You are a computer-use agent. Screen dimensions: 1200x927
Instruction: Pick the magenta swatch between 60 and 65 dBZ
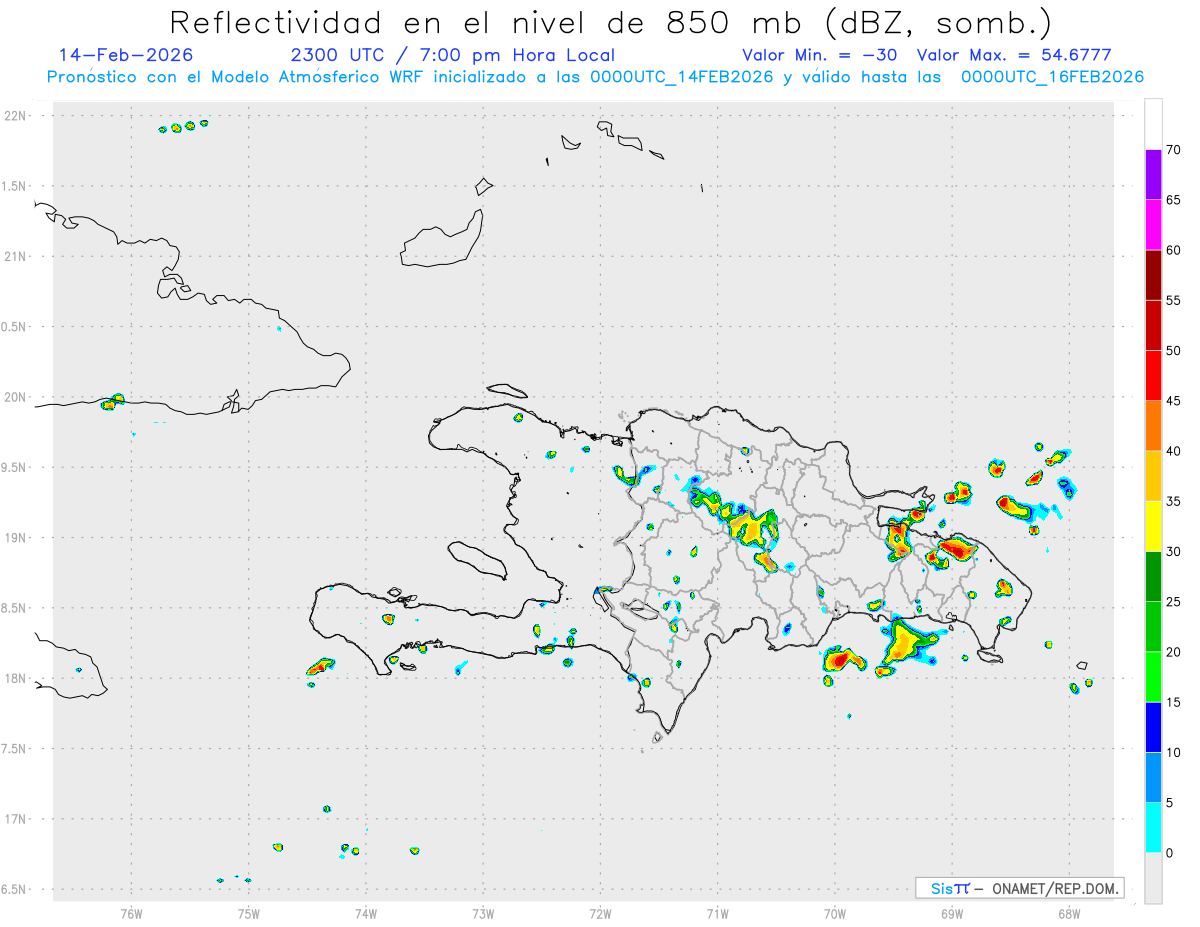pos(1153,224)
